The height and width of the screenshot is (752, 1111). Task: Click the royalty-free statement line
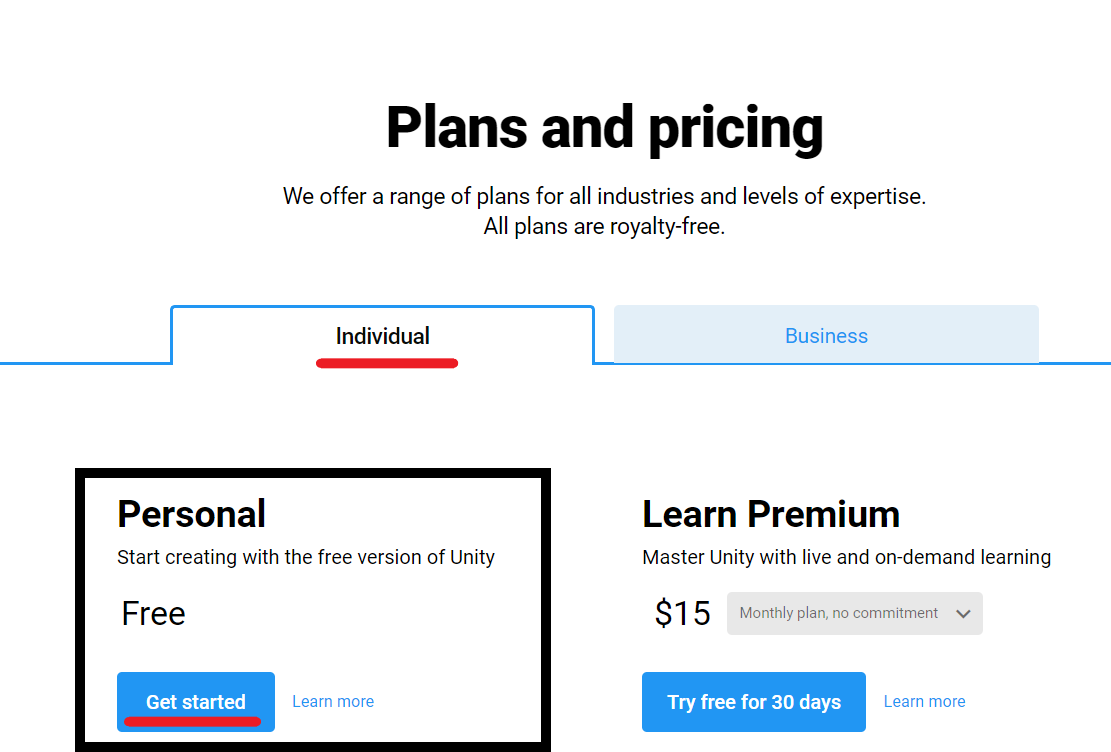(x=604, y=227)
